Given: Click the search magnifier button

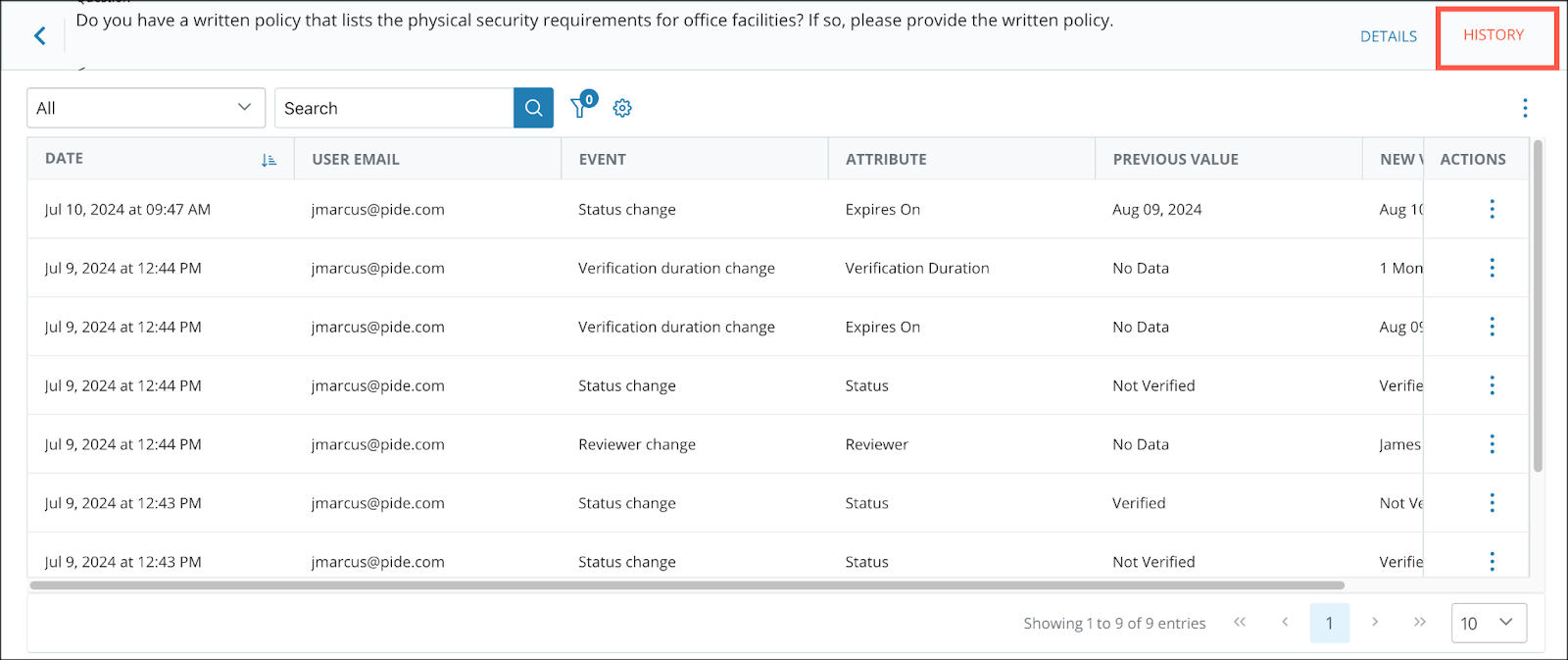Looking at the screenshot, I should [x=533, y=108].
